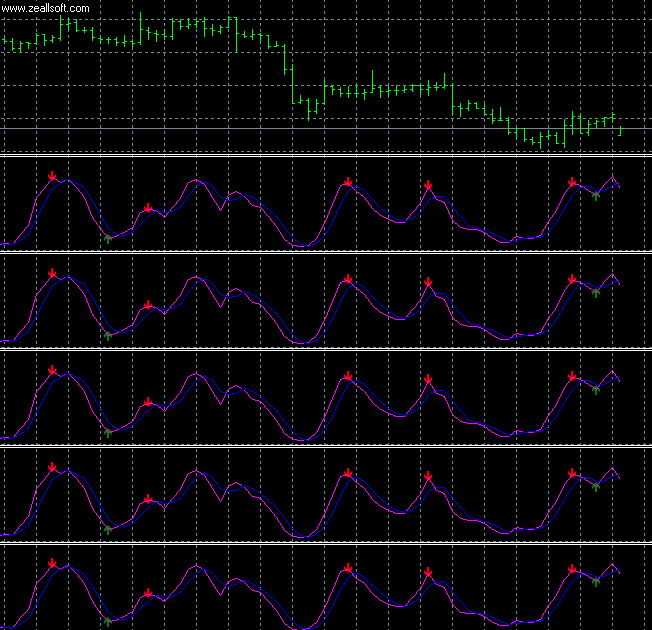Click divider between first and second indicator panels
This screenshot has height=630, width=652.
[x=326, y=251]
